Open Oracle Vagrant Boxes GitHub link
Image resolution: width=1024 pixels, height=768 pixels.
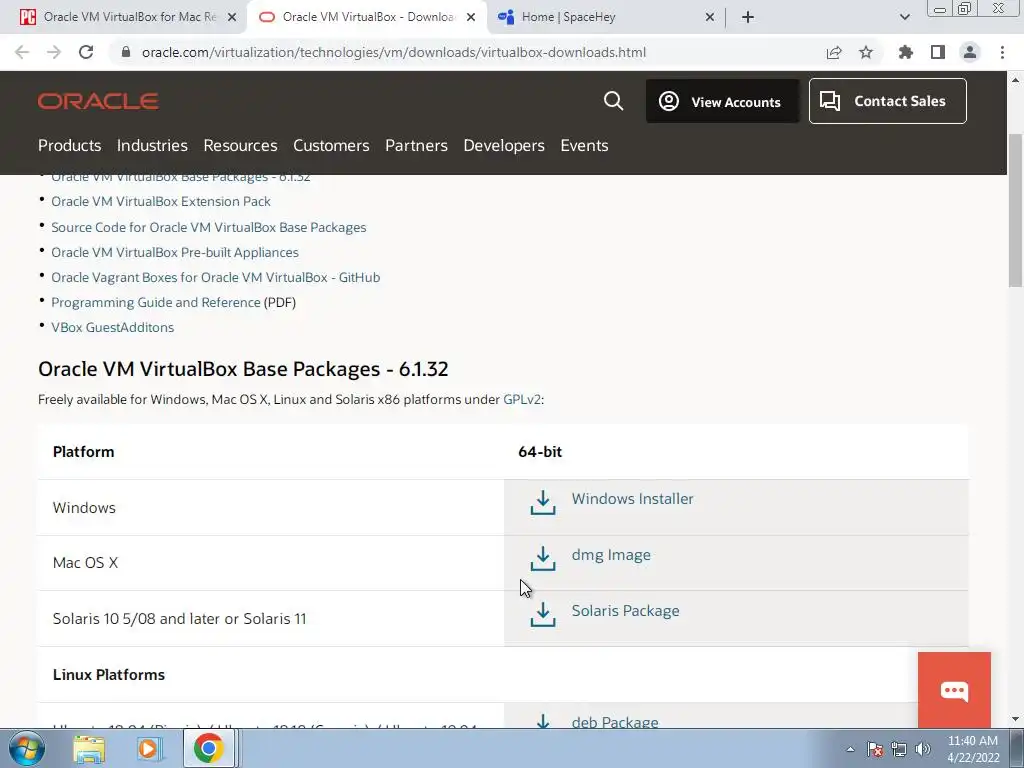pyautogui.click(x=216, y=277)
